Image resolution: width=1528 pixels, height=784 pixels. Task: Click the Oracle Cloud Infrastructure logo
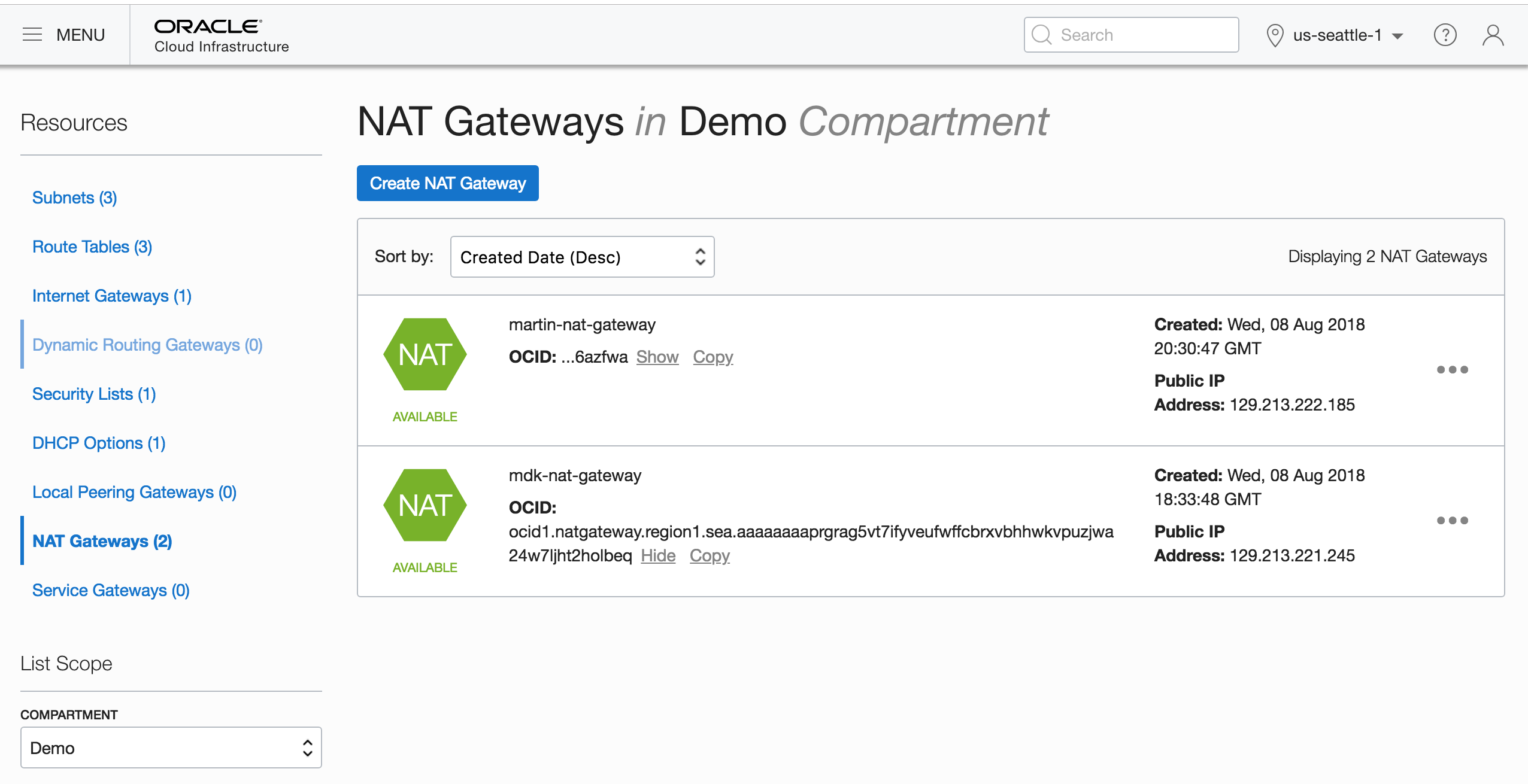pyautogui.click(x=221, y=35)
